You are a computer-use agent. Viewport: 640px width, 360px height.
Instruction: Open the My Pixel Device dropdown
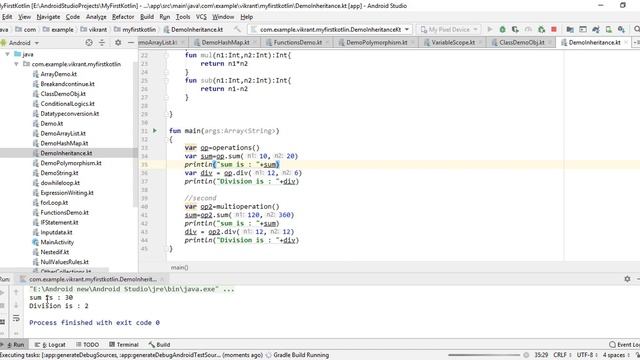(x=449, y=29)
